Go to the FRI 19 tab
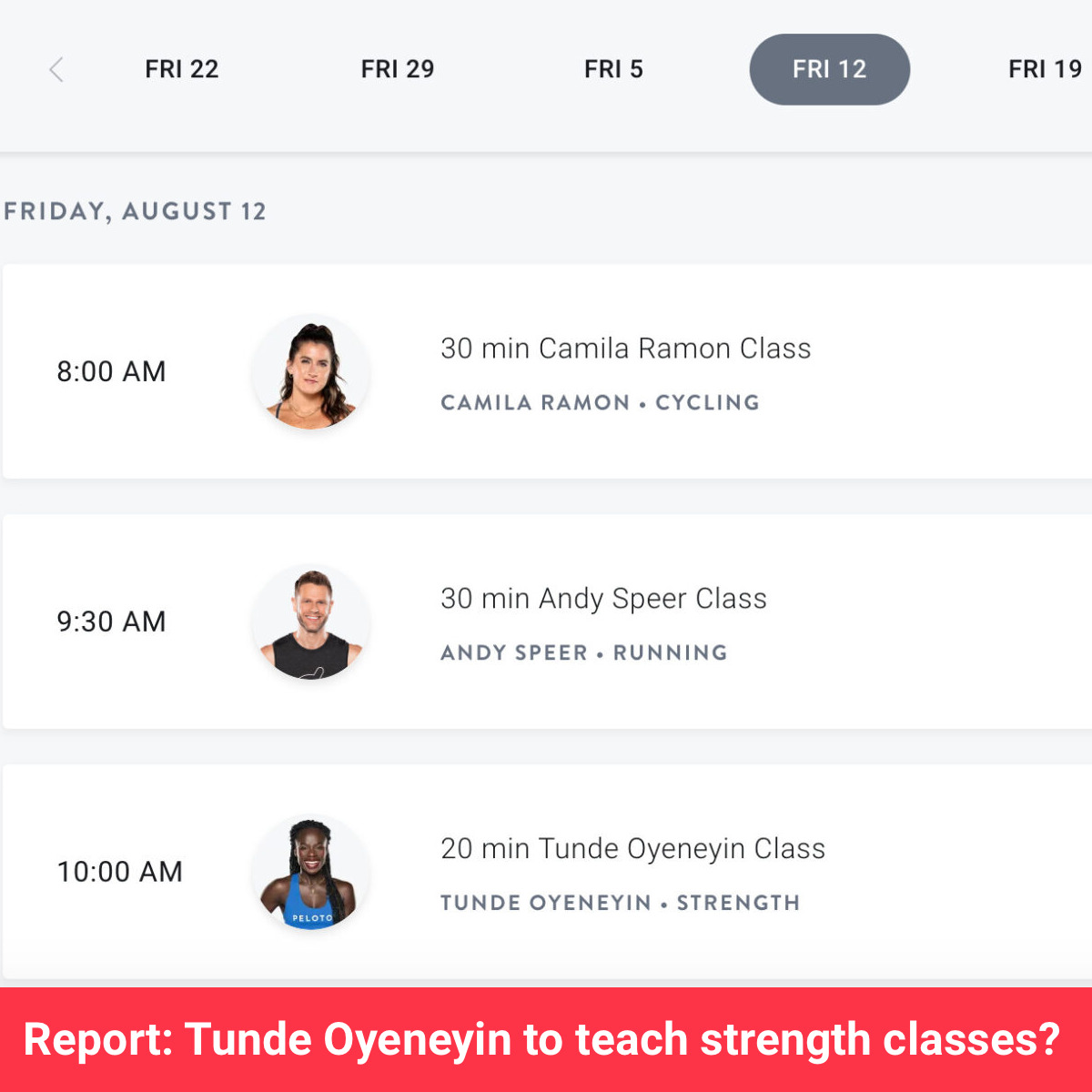Viewport: 1092px width, 1092px height. [x=1044, y=69]
